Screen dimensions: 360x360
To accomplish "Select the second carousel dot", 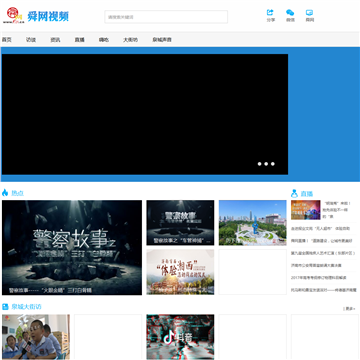I will pyautogui.click(x=266, y=164).
